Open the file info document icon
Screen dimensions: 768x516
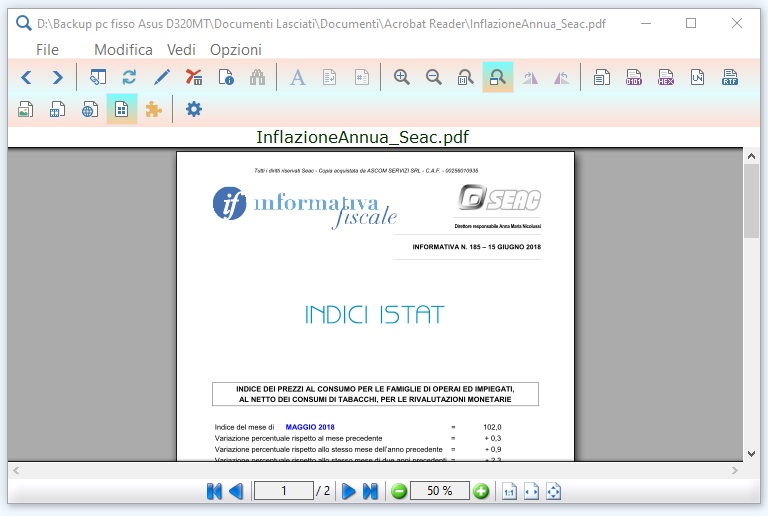pyautogui.click(x=226, y=77)
